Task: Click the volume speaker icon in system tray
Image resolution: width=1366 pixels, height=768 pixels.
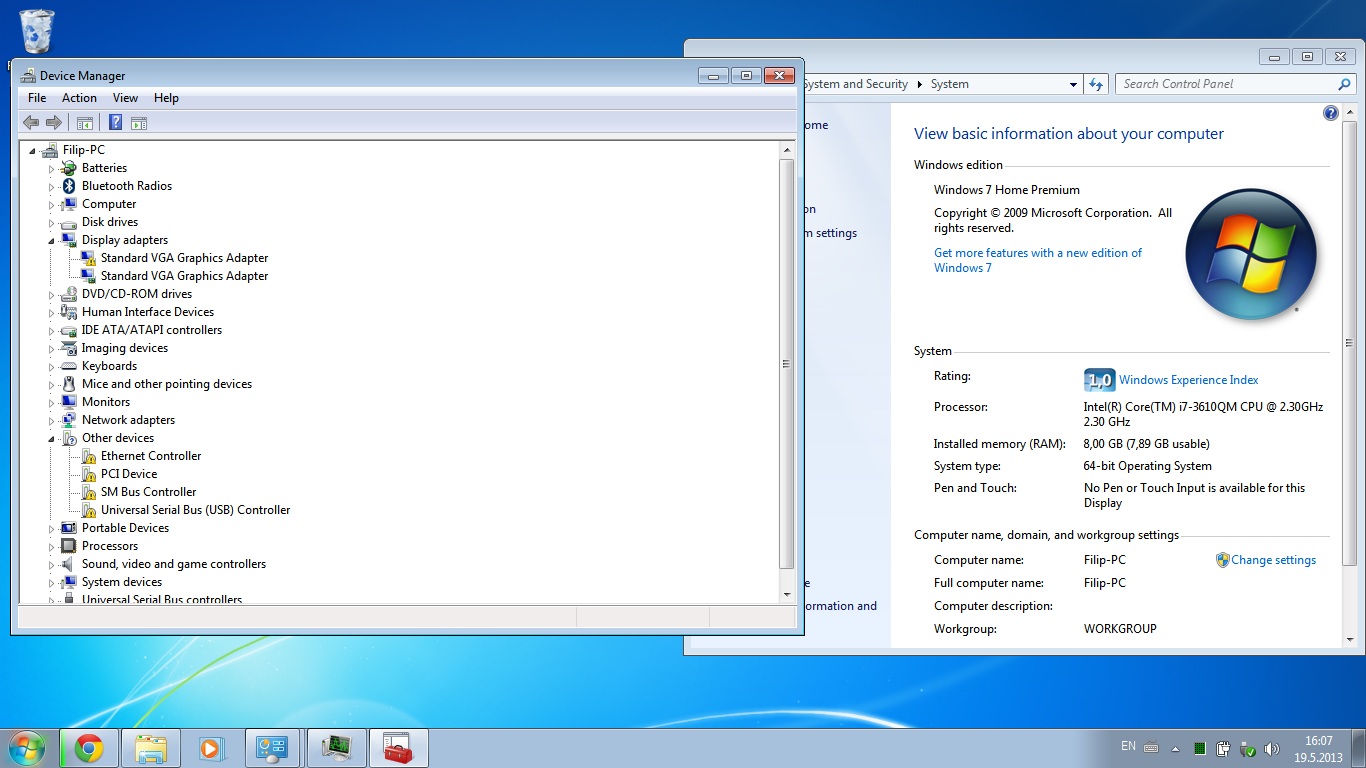Action: click(x=1272, y=748)
